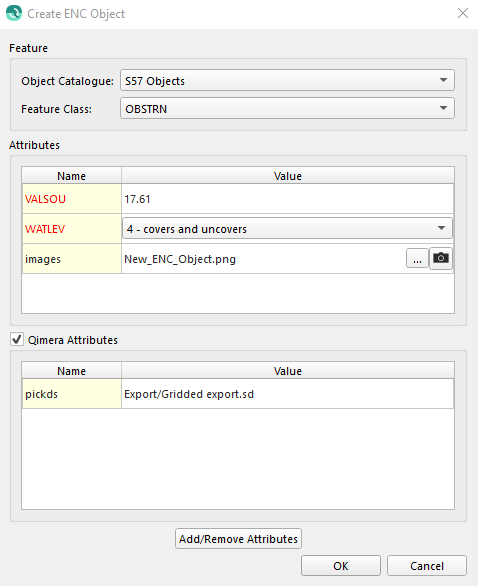Open the image file browse button
The image size is (478, 586).
[417, 258]
